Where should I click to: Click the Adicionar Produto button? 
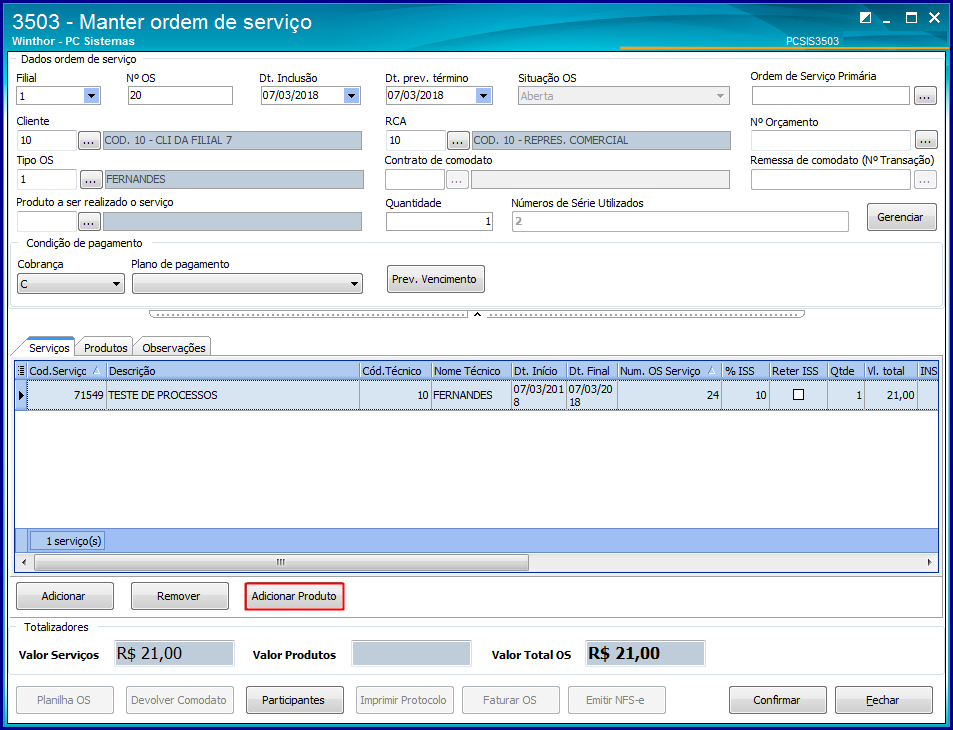tap(294, 596)
